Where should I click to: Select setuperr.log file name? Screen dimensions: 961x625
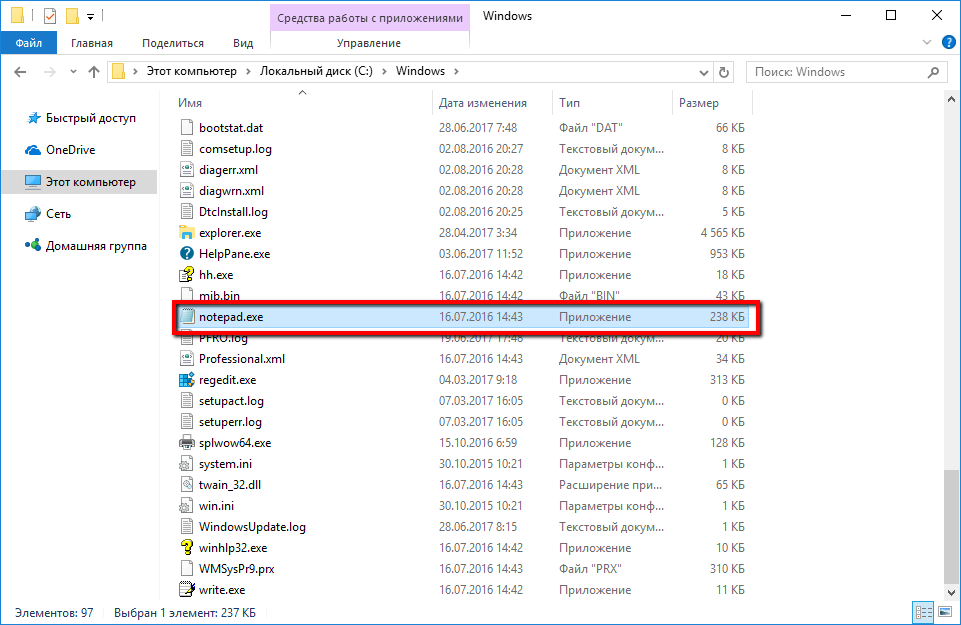230,422
